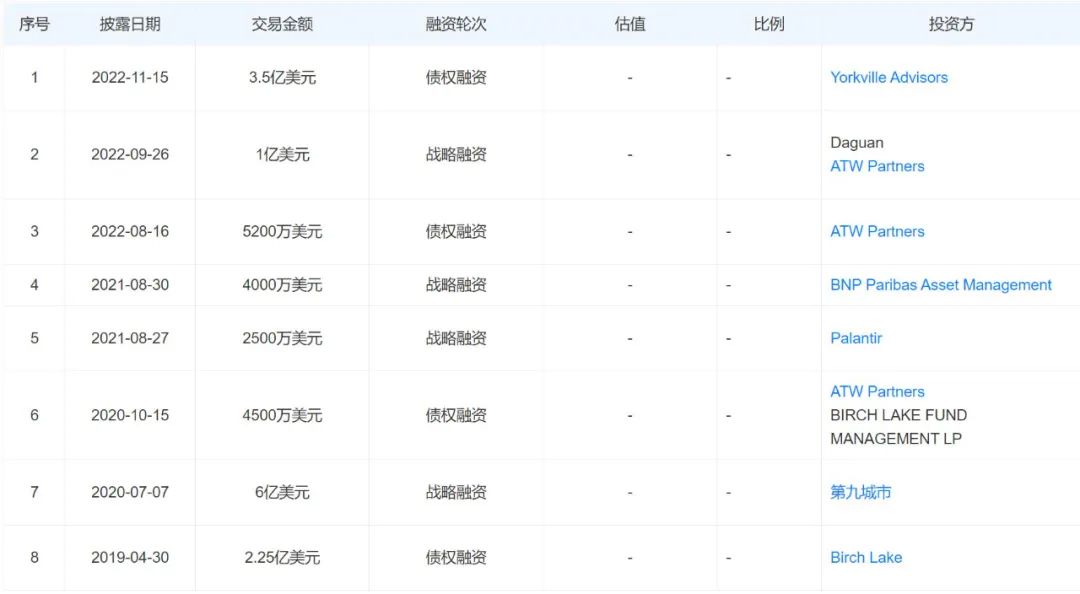
Task: Click the Daguan investor text
Action: [x=857, y=143]
